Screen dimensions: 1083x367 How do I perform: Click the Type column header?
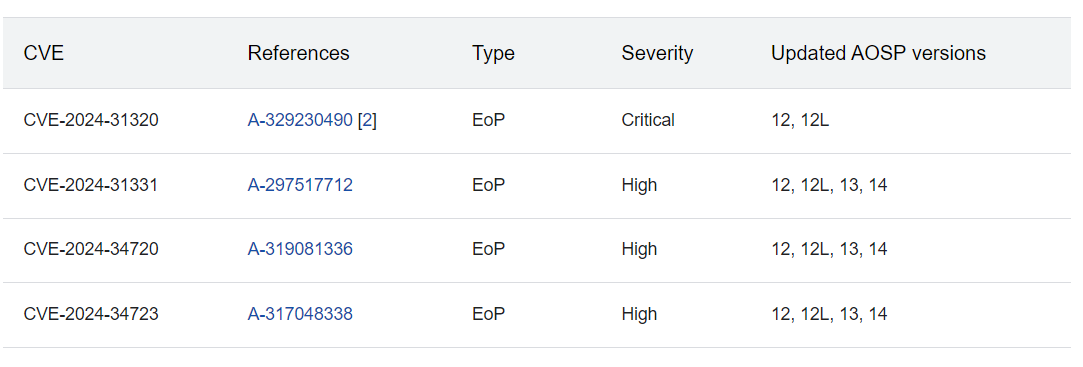pos(493,53)
